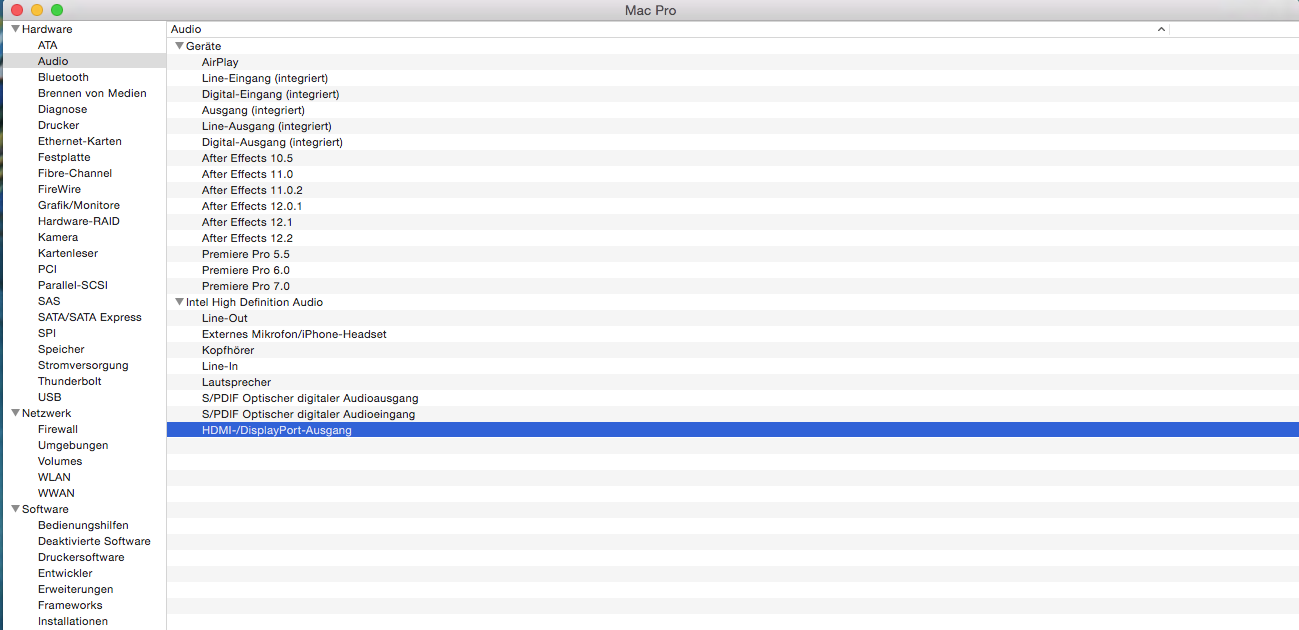Select After Effects 11.0.2 row

point(732,190)
